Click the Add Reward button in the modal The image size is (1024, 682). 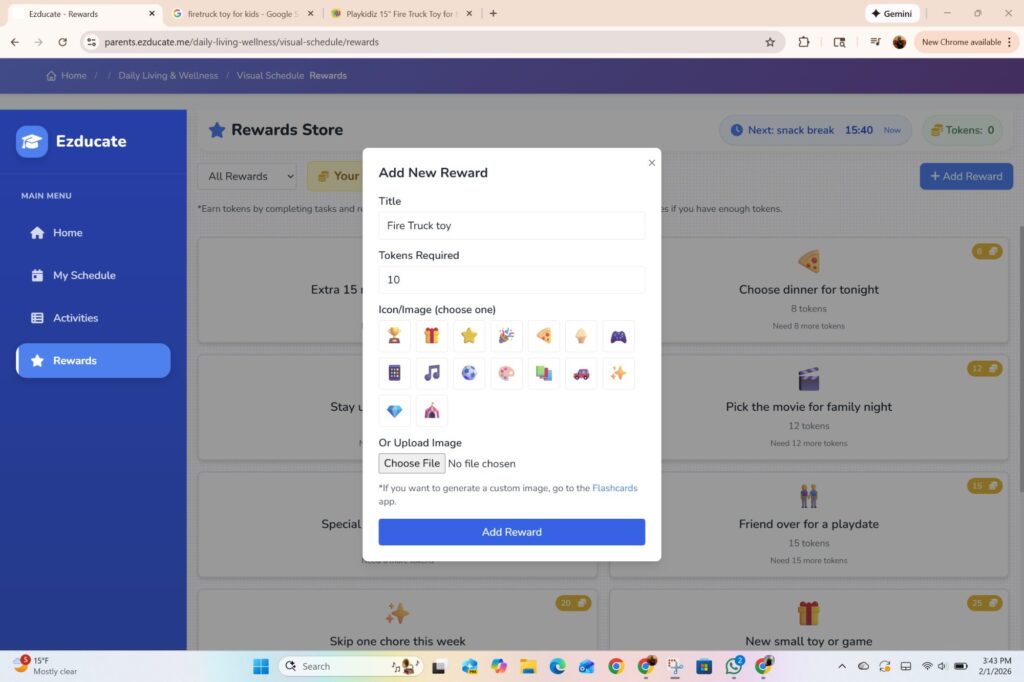[511, 531]
